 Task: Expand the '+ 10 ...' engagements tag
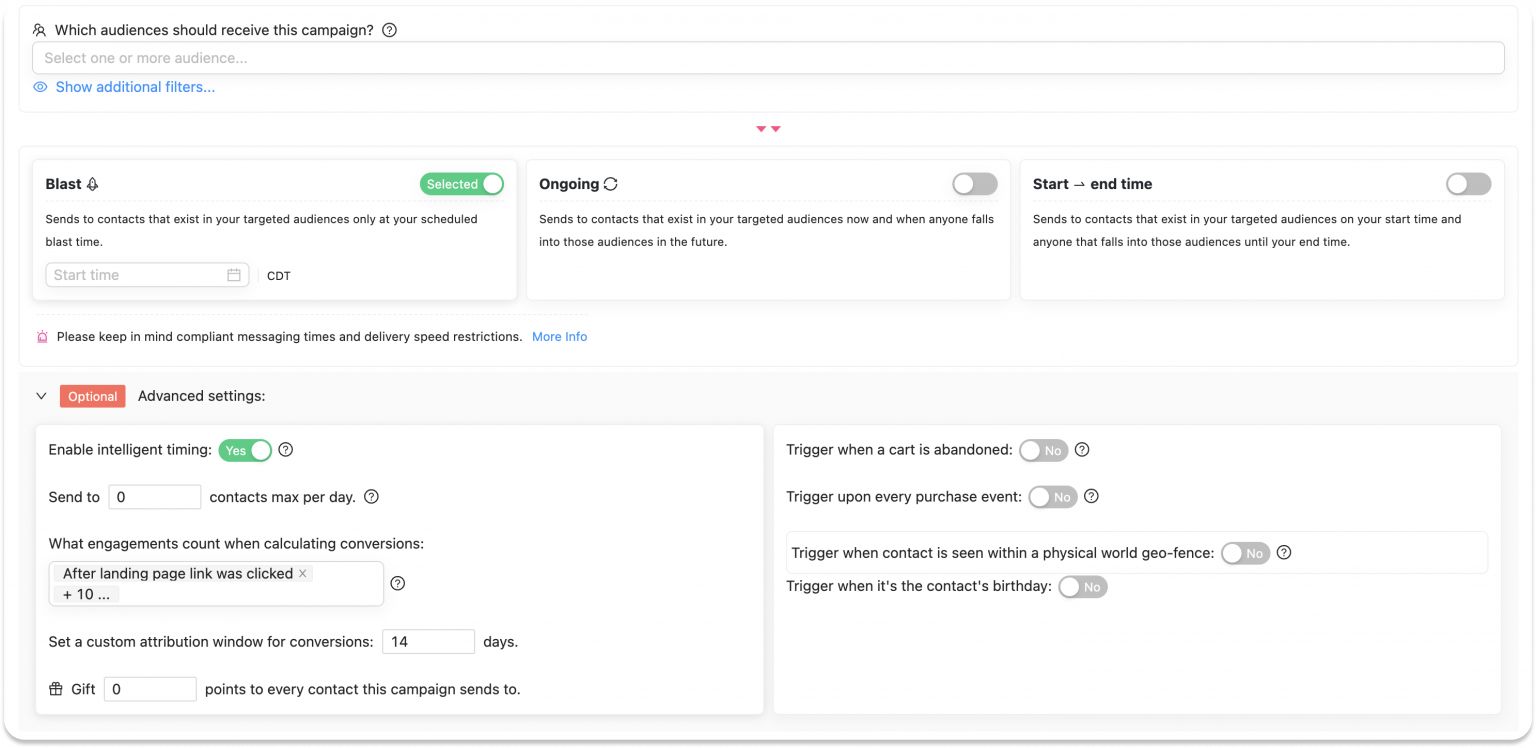tap(87, 594)
